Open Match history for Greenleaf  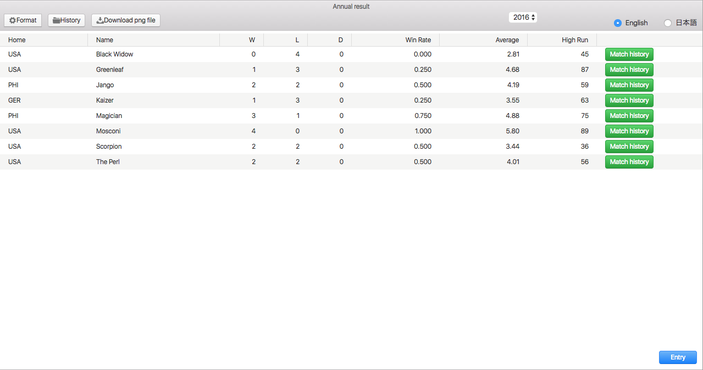[x=629, y=70]
